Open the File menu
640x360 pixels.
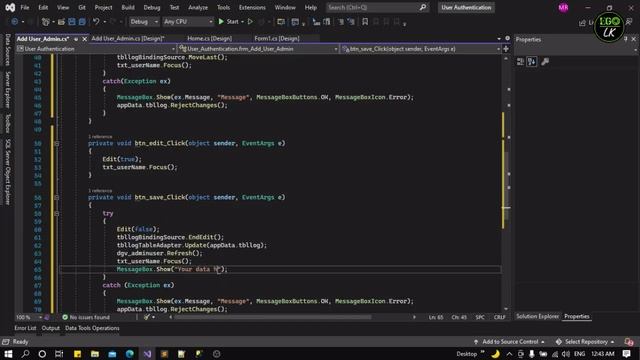tap(25, 7)
